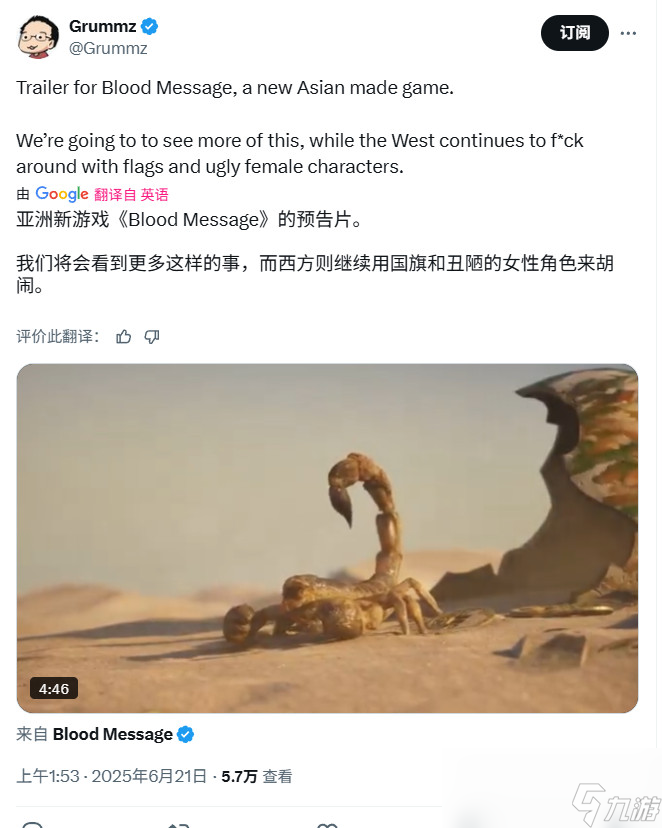Open the @Grummz handle link
Image resolution: width=662 pixels, height=828 pixels.
click(x=108, y=49)
